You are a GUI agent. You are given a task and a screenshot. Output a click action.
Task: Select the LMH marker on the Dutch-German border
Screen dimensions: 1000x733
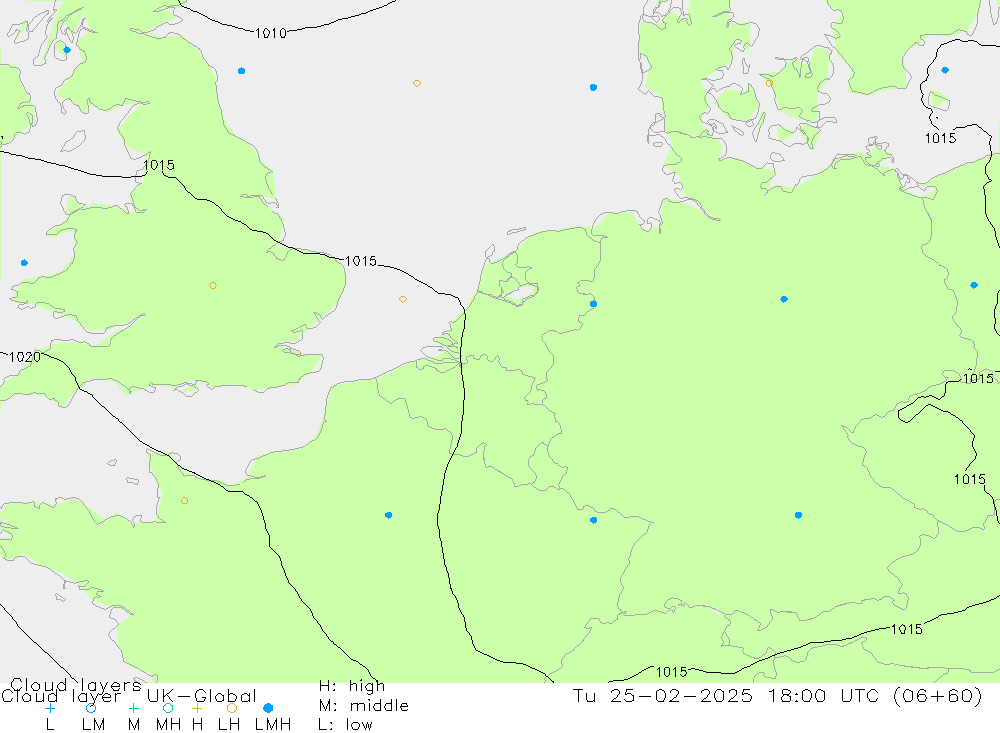pos(593,304)
